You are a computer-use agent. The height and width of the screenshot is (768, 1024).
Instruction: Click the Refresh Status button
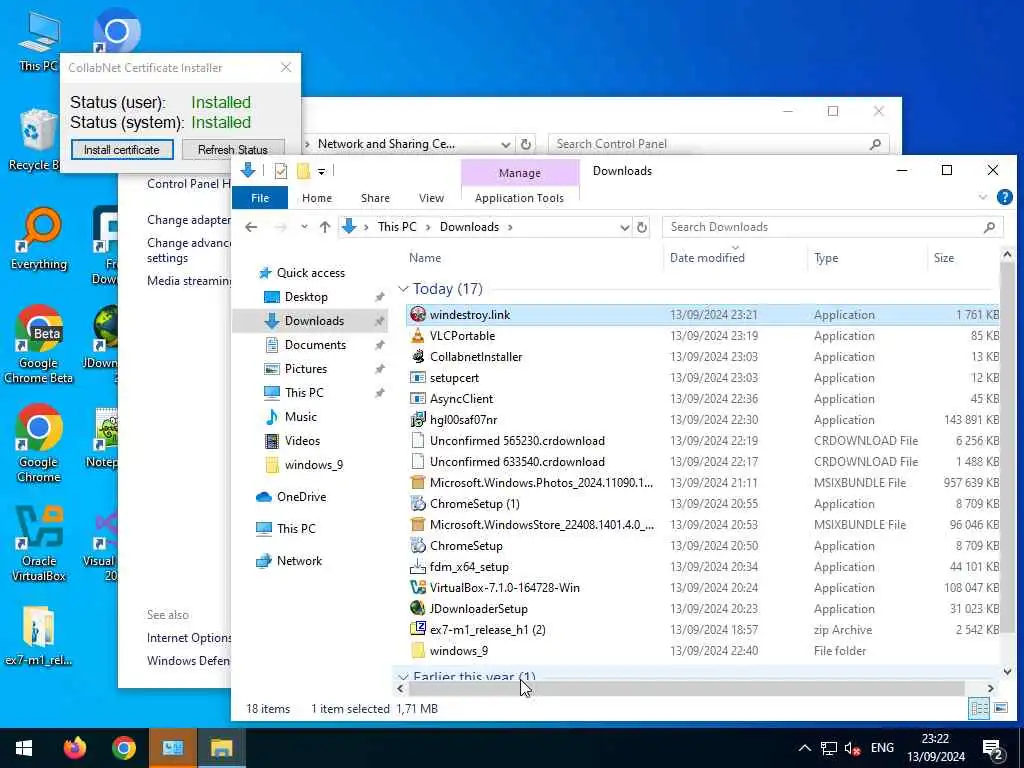pos(232,150)
